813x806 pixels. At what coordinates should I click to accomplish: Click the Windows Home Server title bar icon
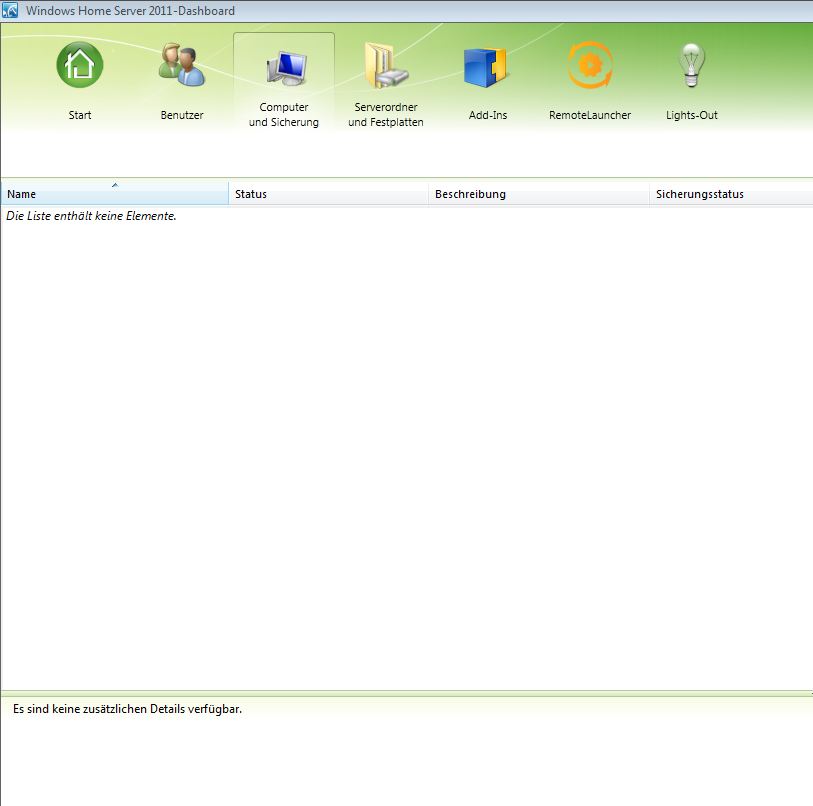click(x=10, y=10)
